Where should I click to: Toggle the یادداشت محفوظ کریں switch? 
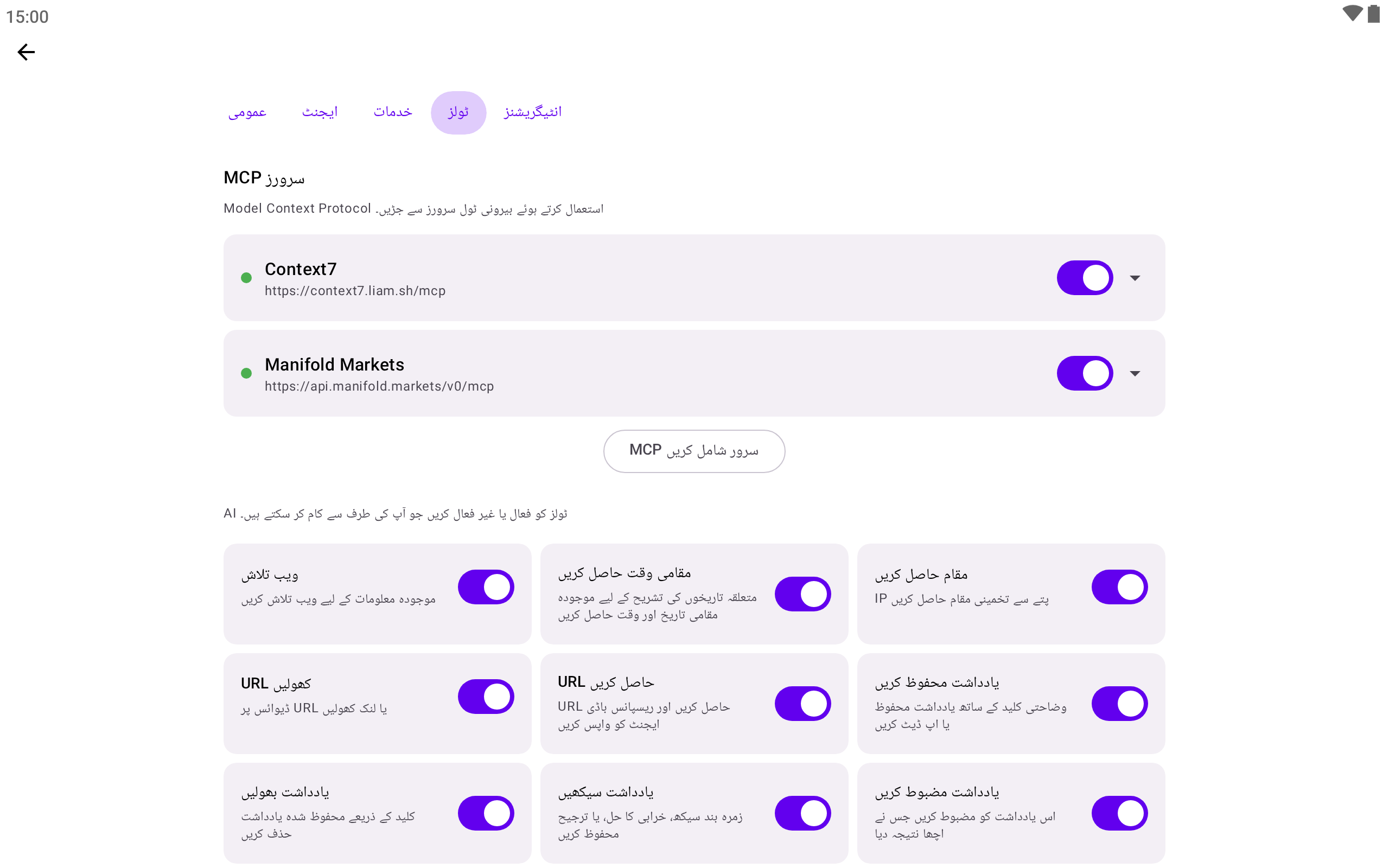[x=1119, y=703]
